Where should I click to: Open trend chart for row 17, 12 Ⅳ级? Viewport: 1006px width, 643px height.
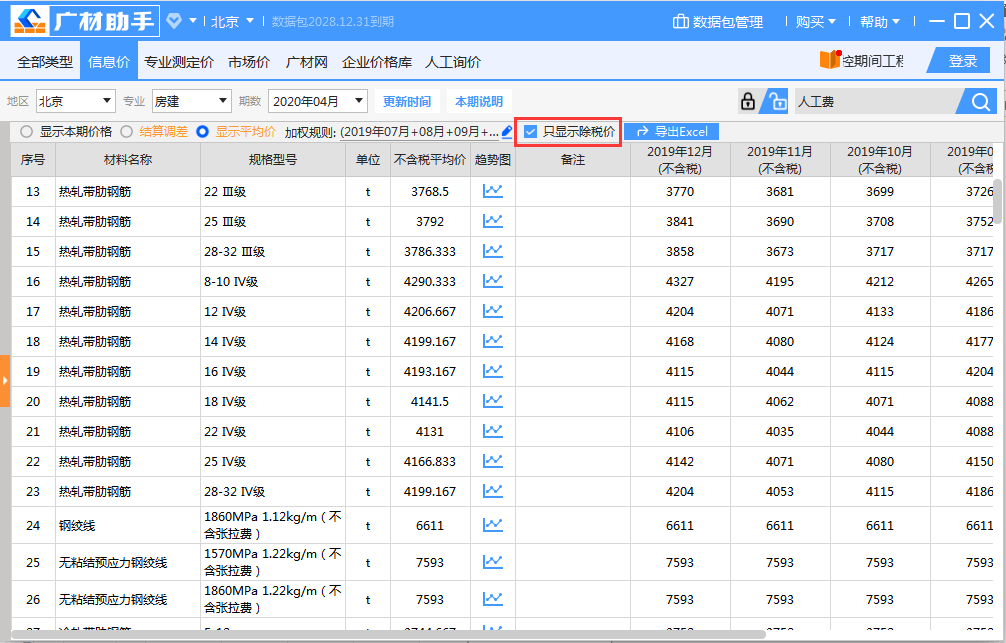tap(492, 311)
